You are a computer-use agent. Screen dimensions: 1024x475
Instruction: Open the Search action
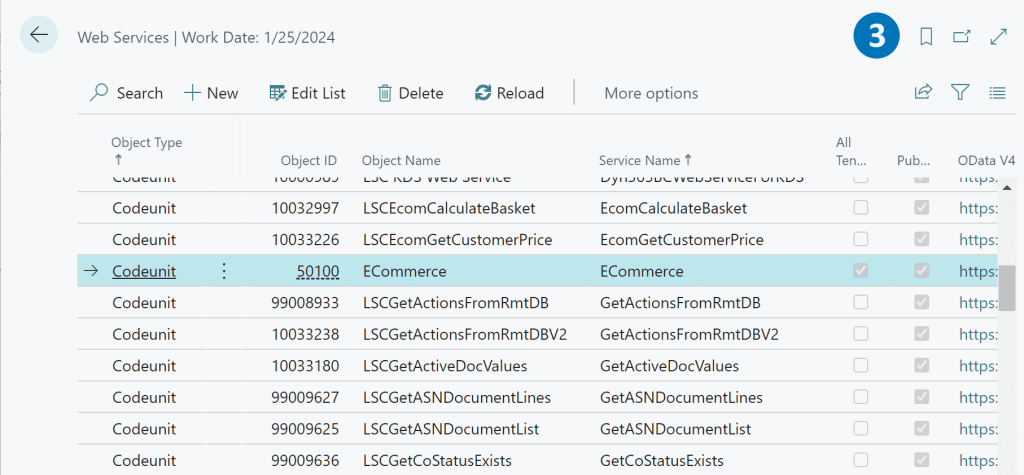point(126,93)
